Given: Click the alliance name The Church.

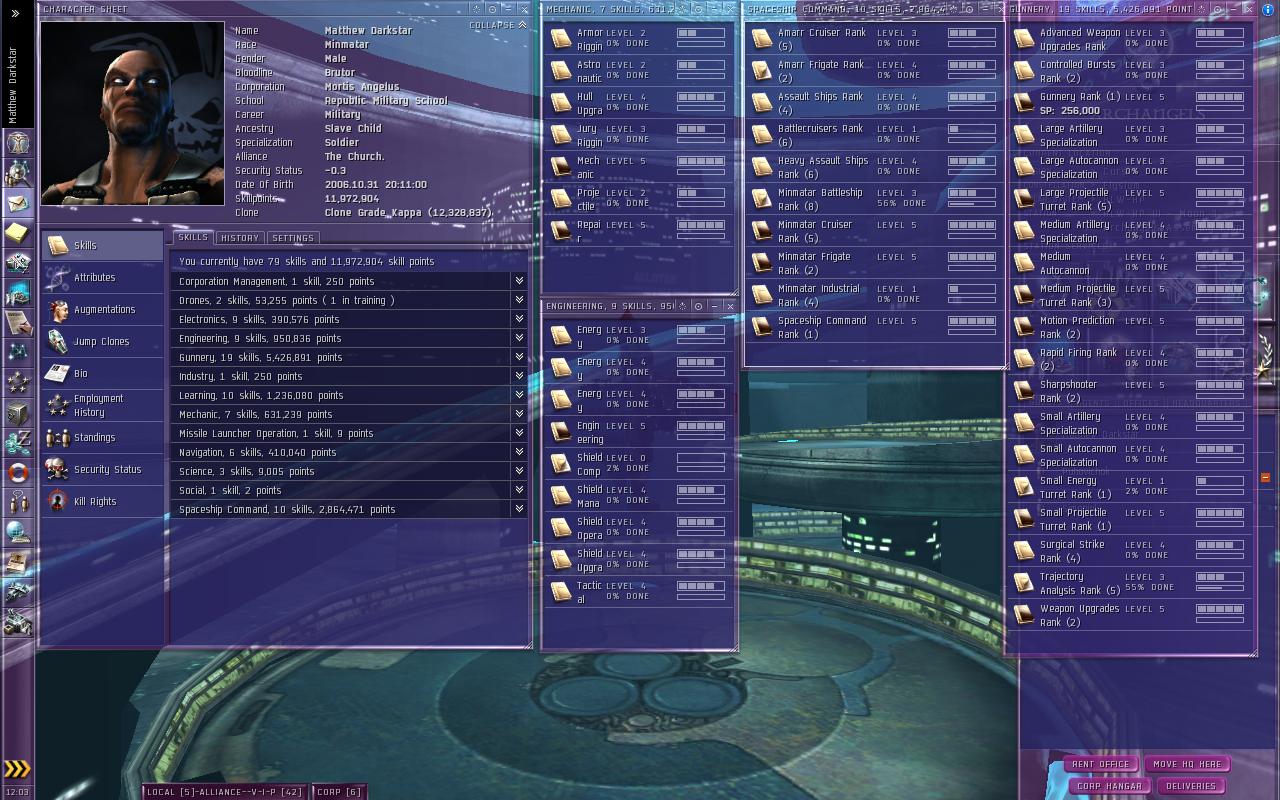Looking at the screenshot, I should [354, 157].
